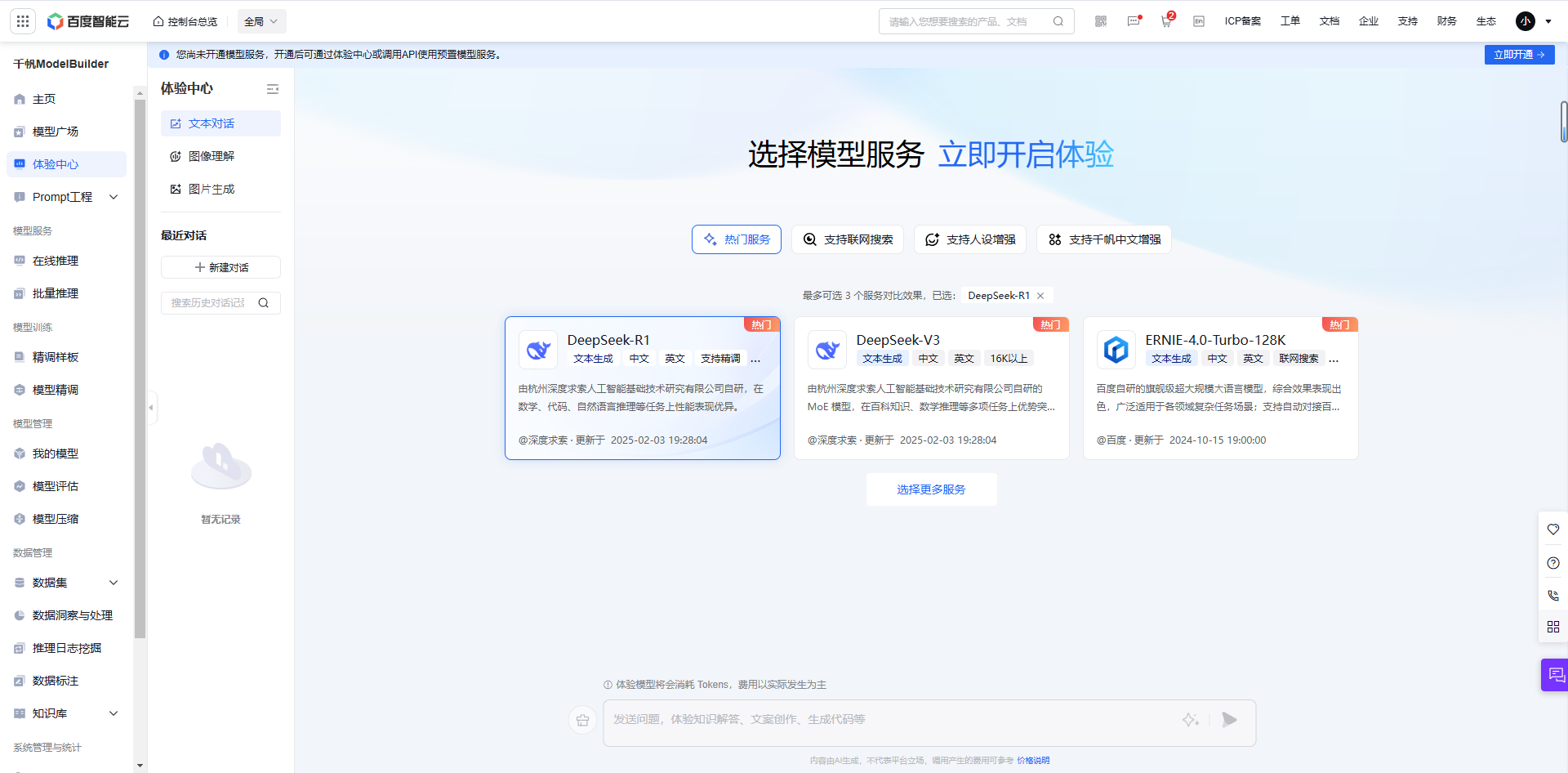Expand the Prompt工程 submenu
This screenshot has width=1568, height=773.
coord(114,197)
